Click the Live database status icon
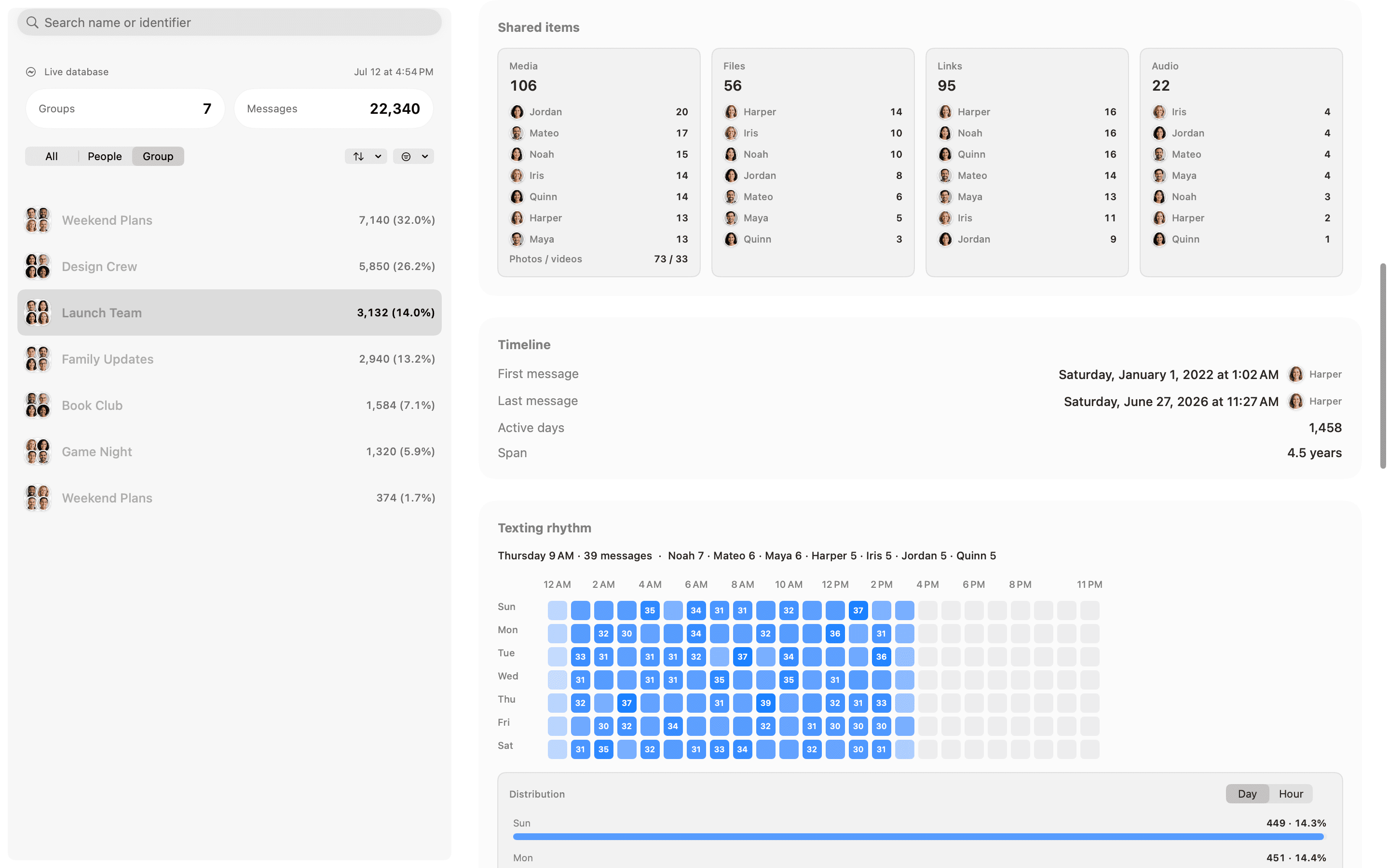This screenshot has width=1389, height=868. tap(31, 72)
